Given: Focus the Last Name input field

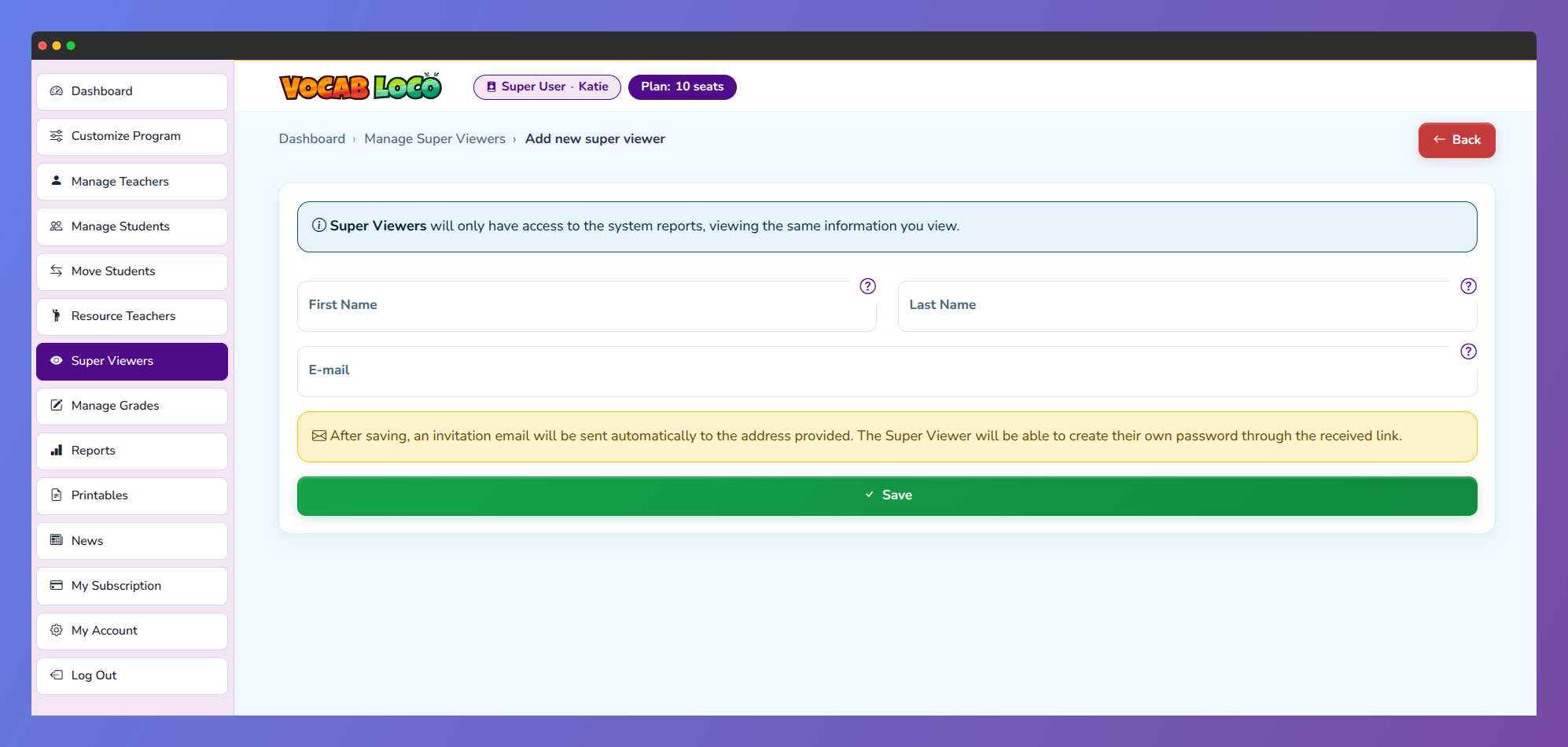Looking at the screenshot, I should (1187, 306).
